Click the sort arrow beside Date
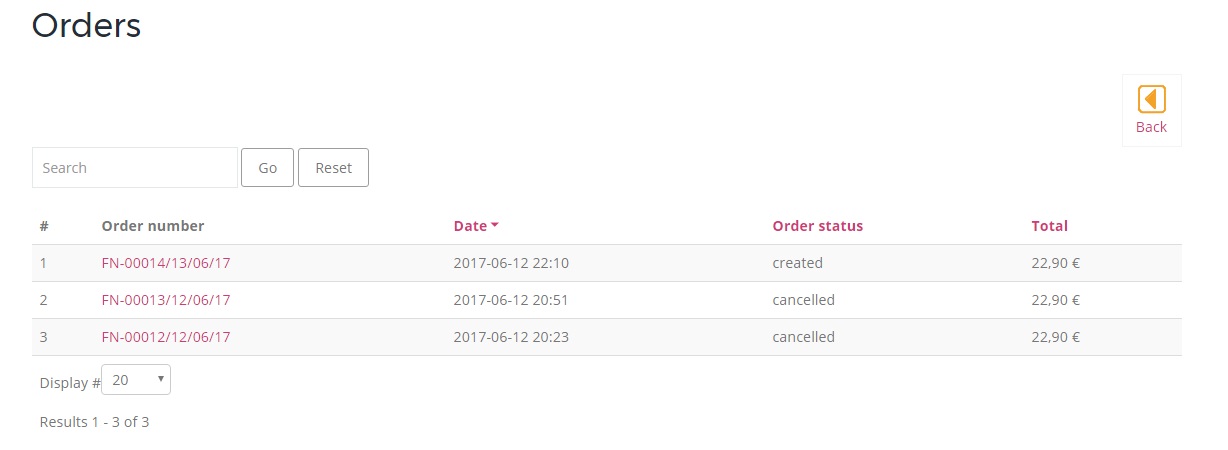1228x450 pixels. 495,226
